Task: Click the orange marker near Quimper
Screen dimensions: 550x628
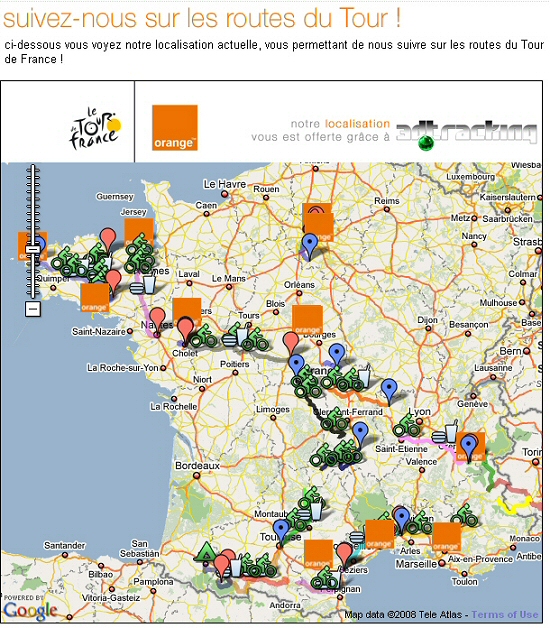Action: [95, 298]
